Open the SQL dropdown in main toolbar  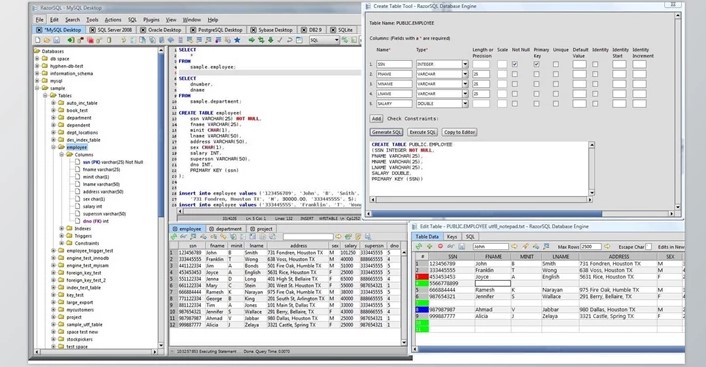337,40
